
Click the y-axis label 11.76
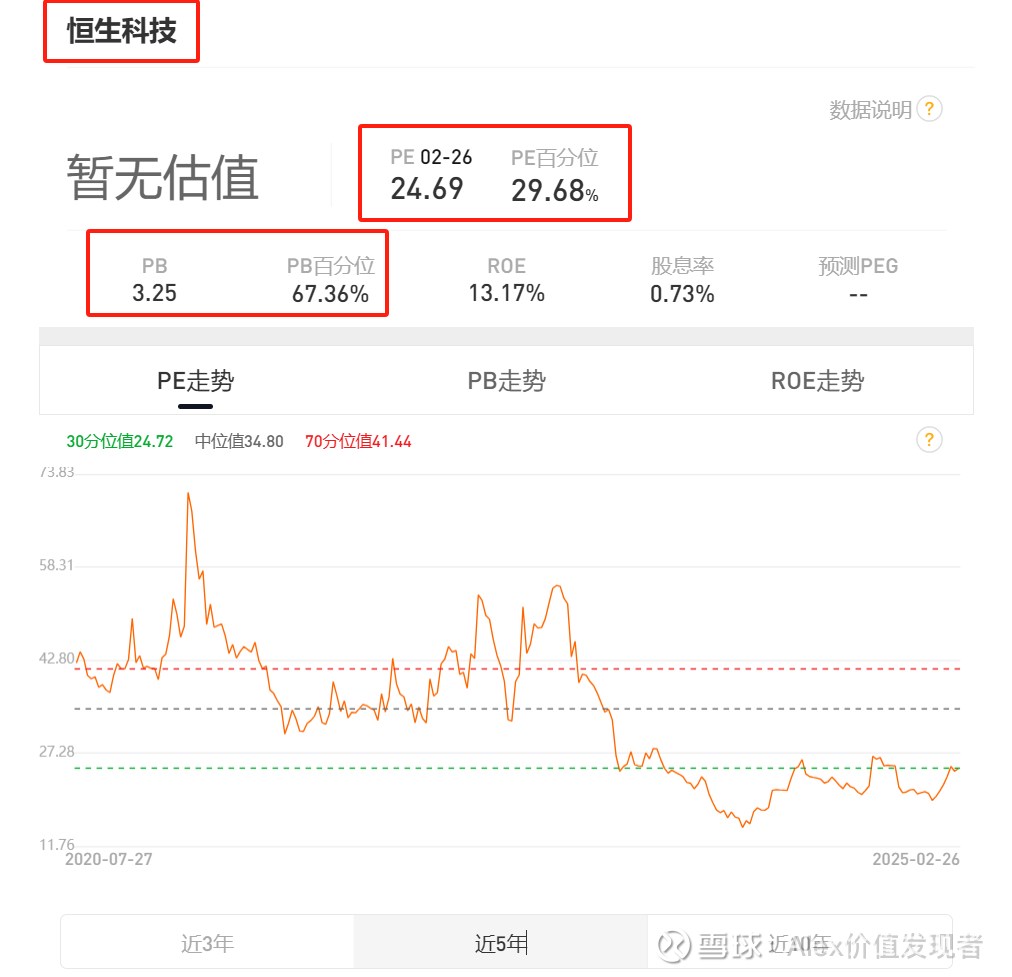57,844
